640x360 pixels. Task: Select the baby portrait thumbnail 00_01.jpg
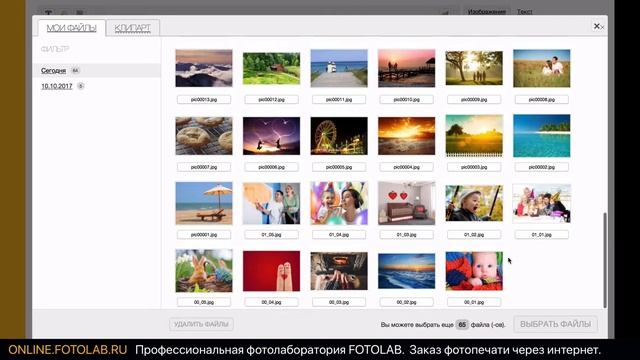coord(474,271)
